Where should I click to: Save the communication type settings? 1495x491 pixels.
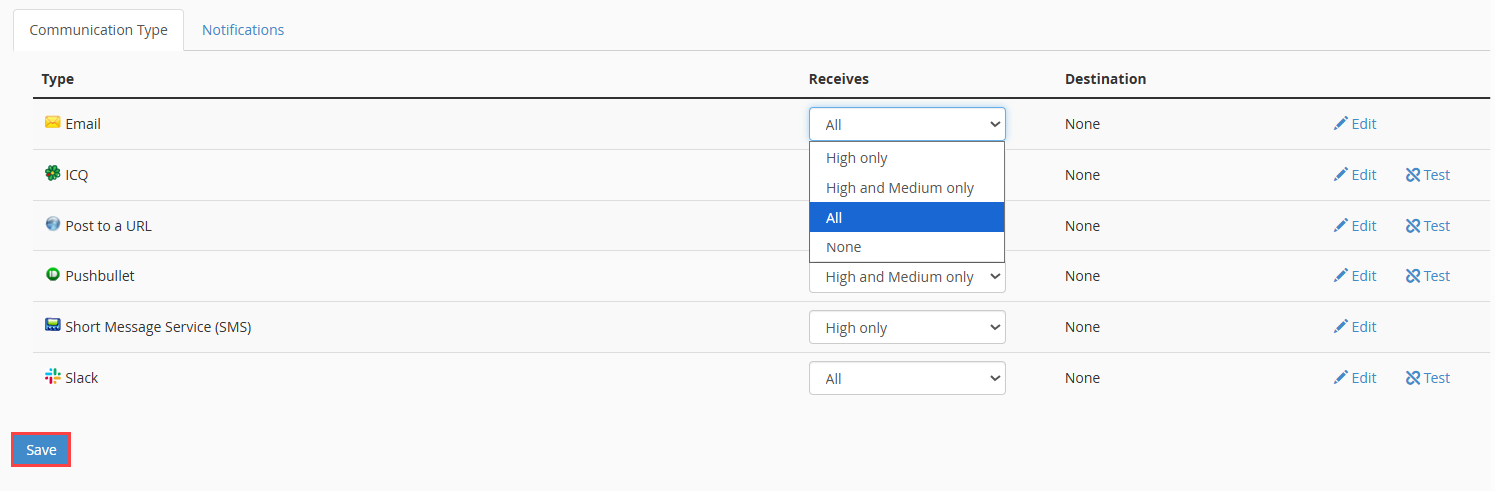[x=41, y=450]
